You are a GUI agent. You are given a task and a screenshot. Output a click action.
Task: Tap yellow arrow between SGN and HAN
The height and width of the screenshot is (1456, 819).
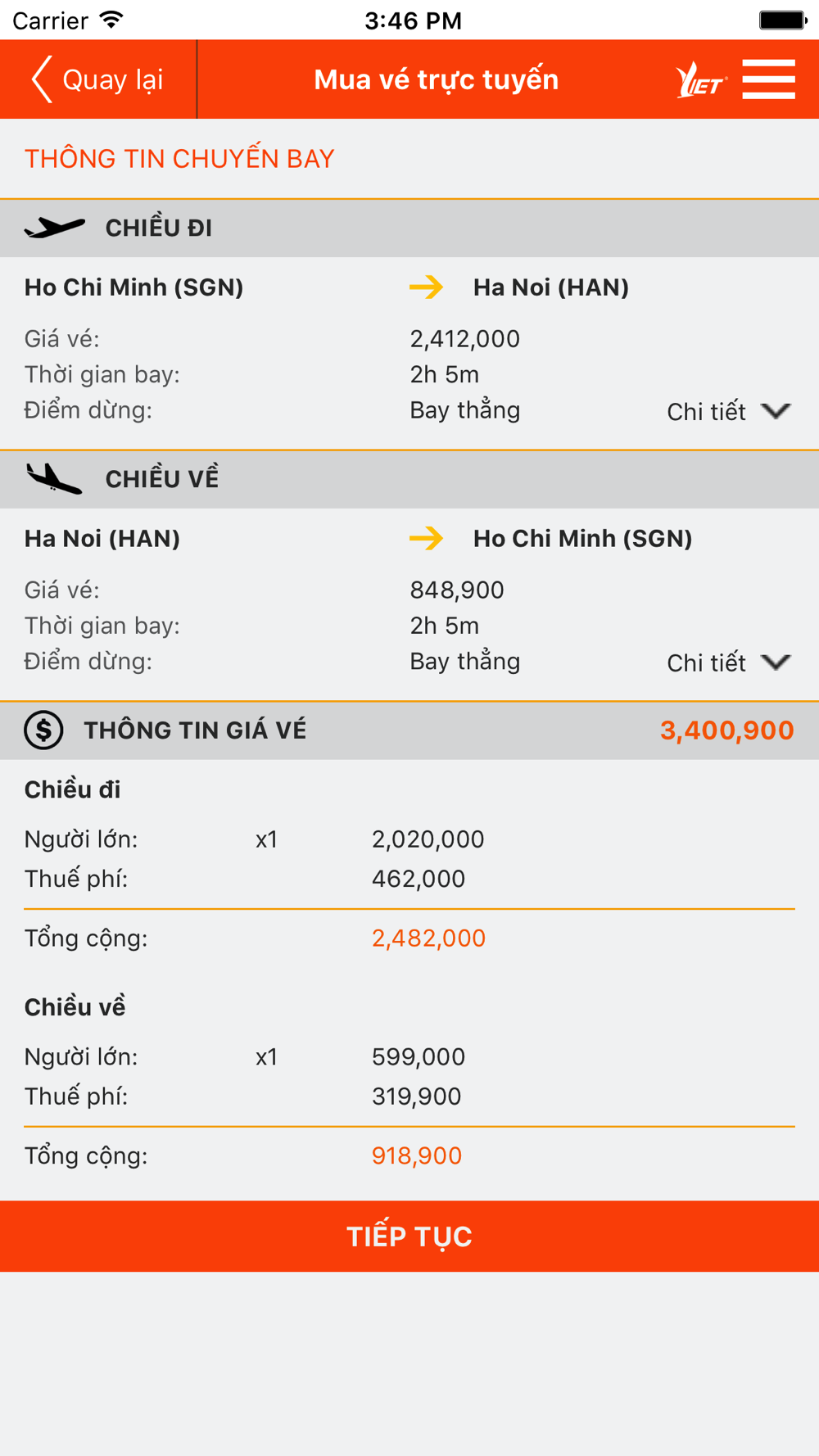426,287
